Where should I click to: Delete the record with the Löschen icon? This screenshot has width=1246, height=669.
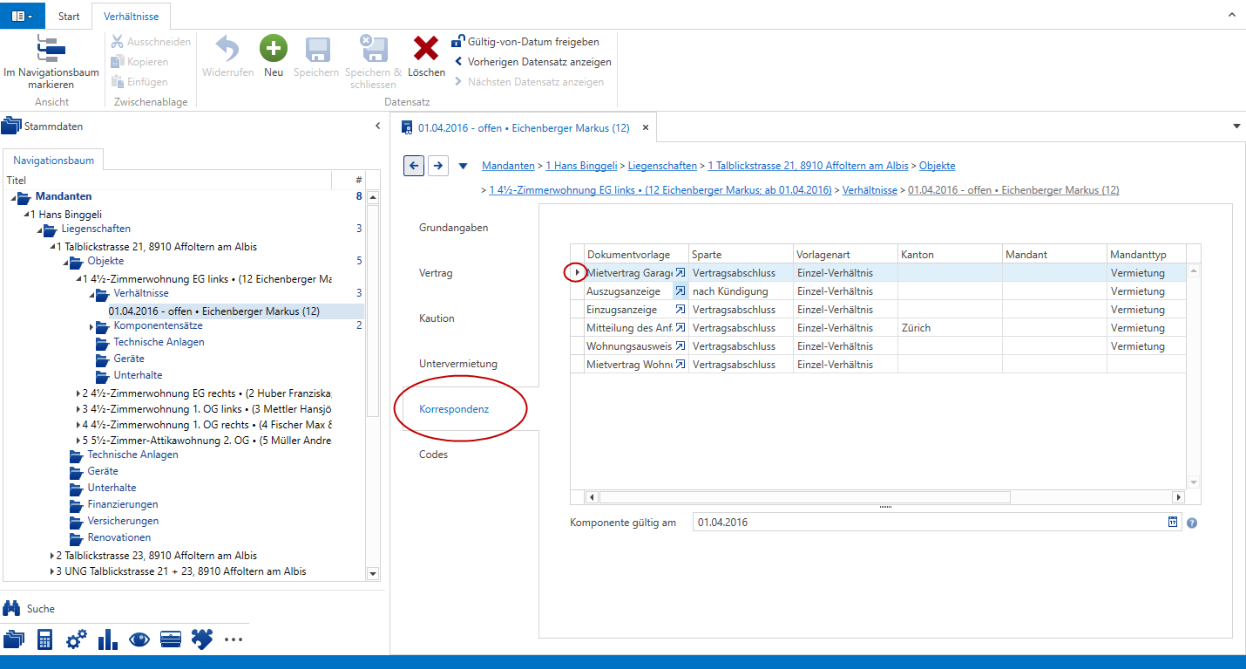coord(427,48)
